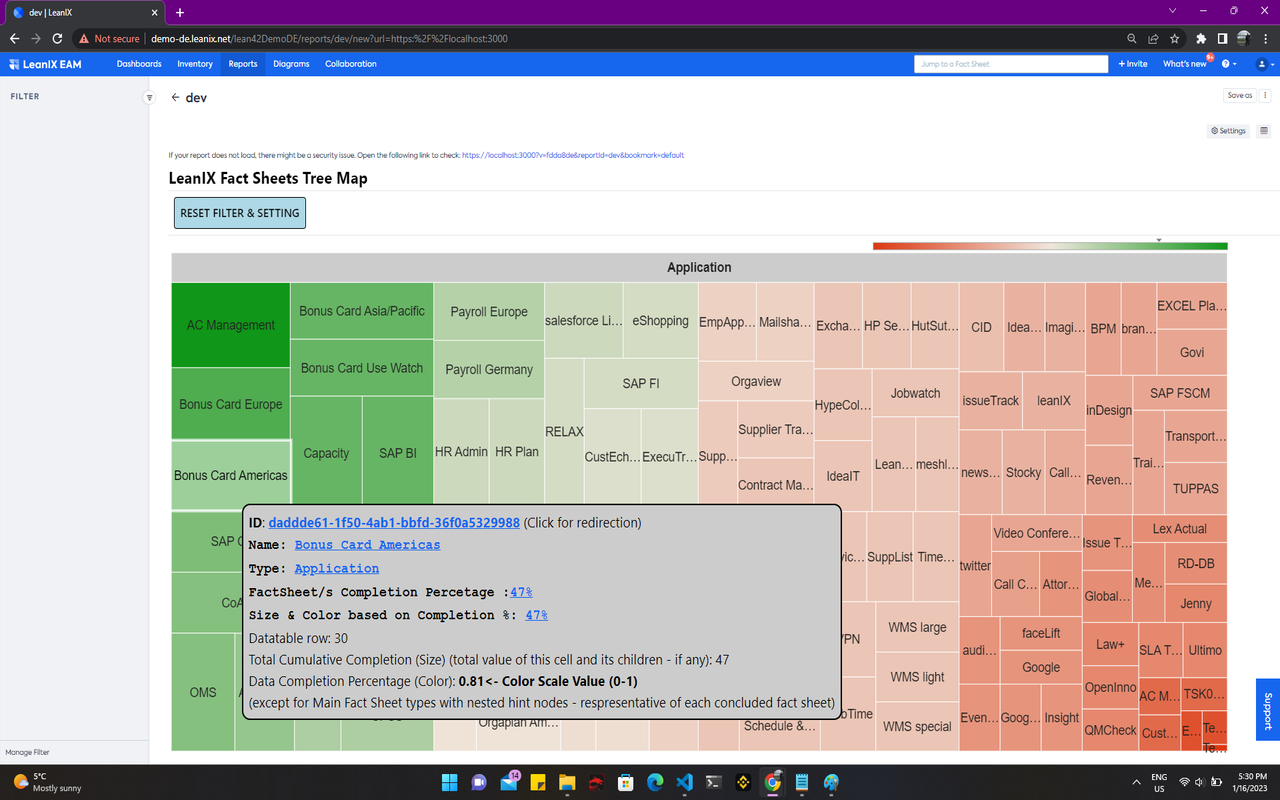Click the color scale gradient bar
This screenshot has width=1280, height=800.
[x=1050, y=246]
